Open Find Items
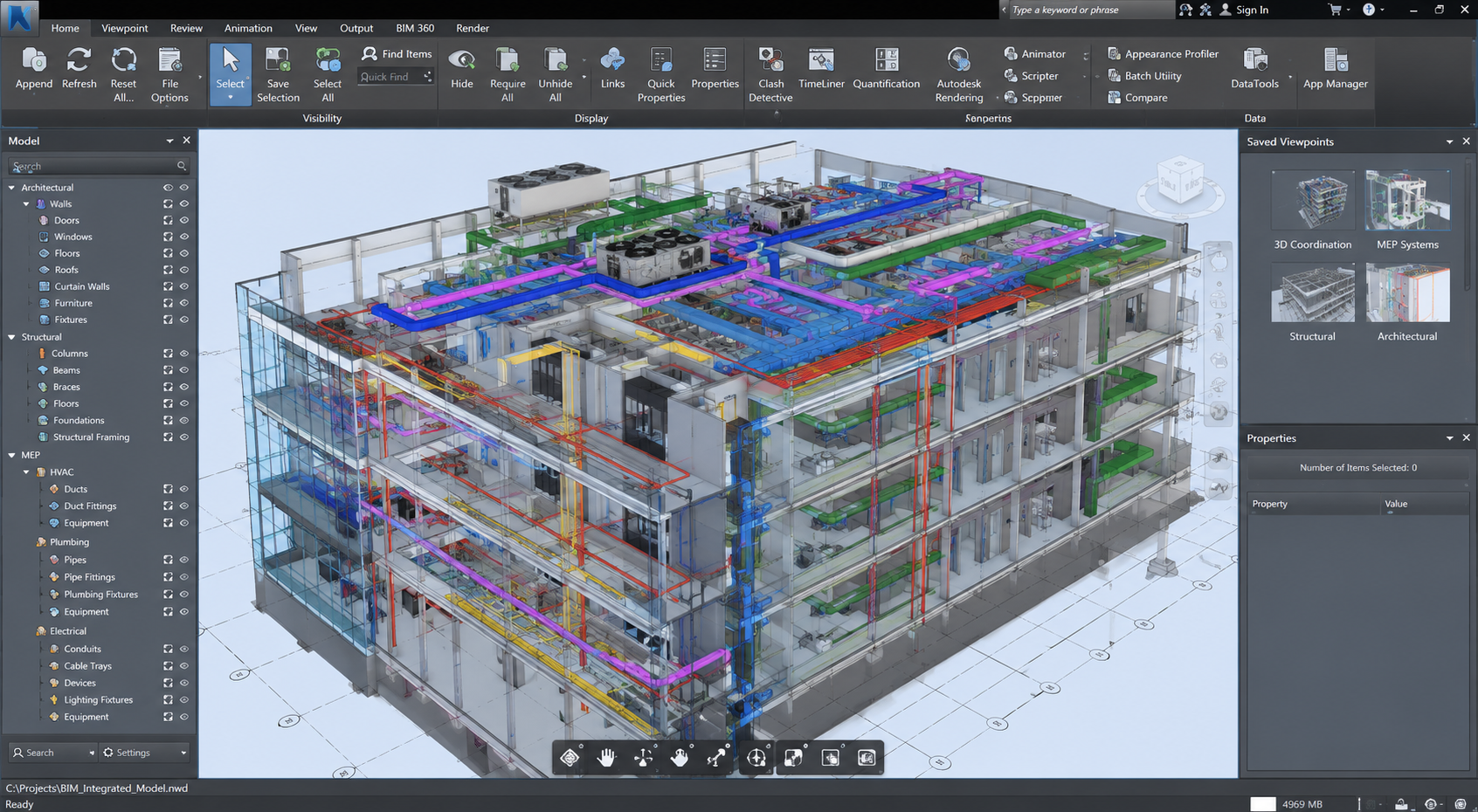Image resolution: width=1478 pixels, height=812 pixels. [x=397, y=53]
